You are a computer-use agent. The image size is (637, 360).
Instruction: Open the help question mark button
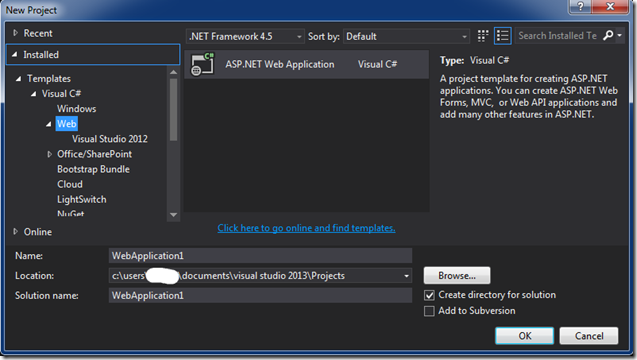(x=580, y=7)
